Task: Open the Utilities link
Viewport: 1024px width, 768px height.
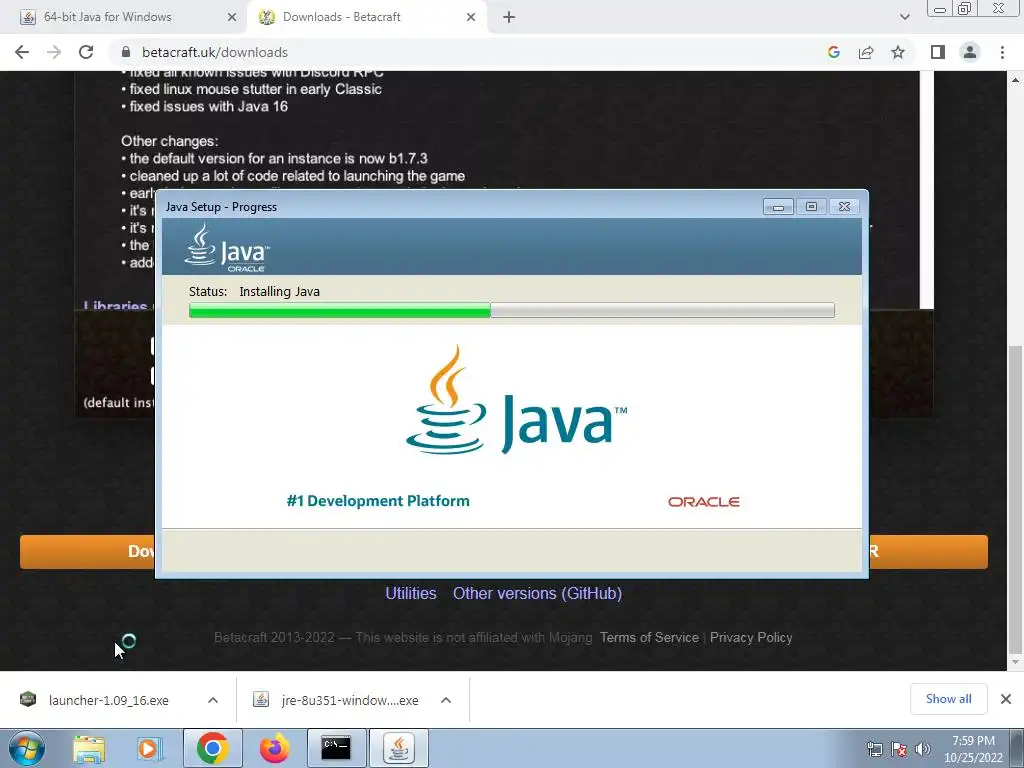Action: point(411,593)
